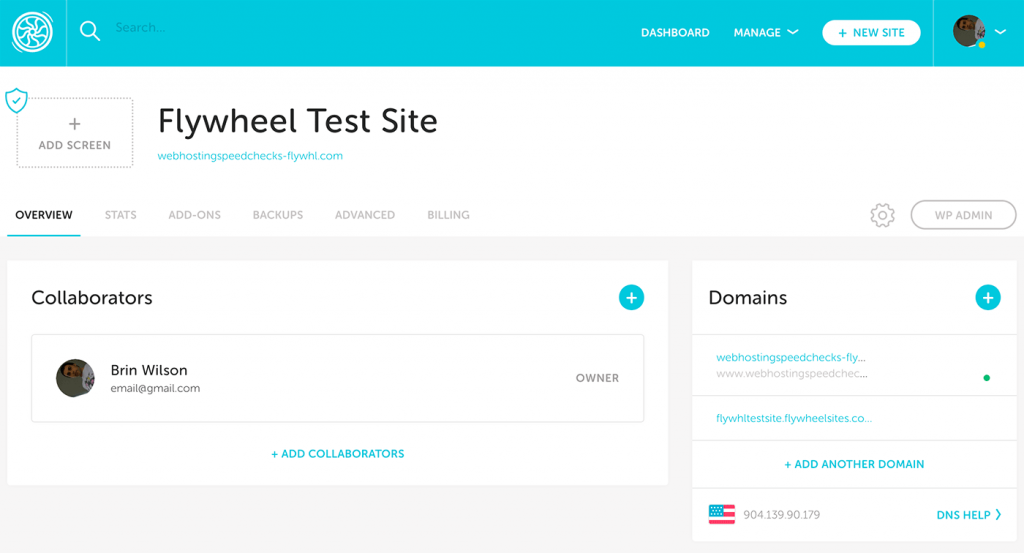Click the Flywheel logo icon
The height and width of the screenshot is (553, 1024).
coord(32,32)
